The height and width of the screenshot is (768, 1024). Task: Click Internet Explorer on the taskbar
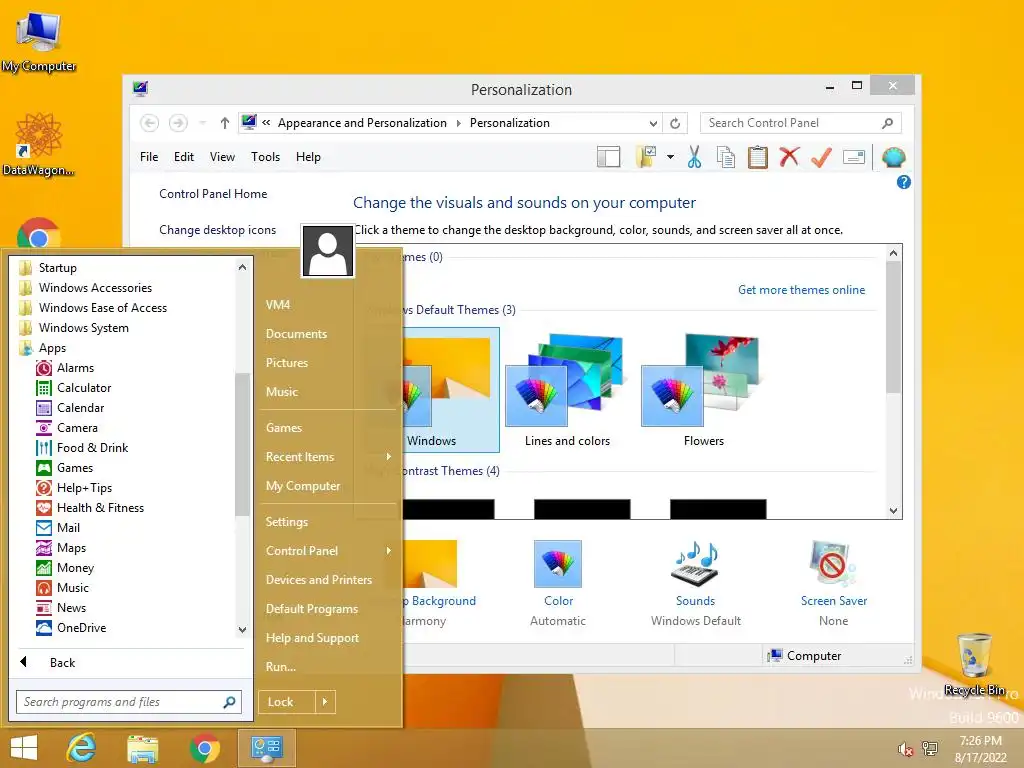click(82, 748)
